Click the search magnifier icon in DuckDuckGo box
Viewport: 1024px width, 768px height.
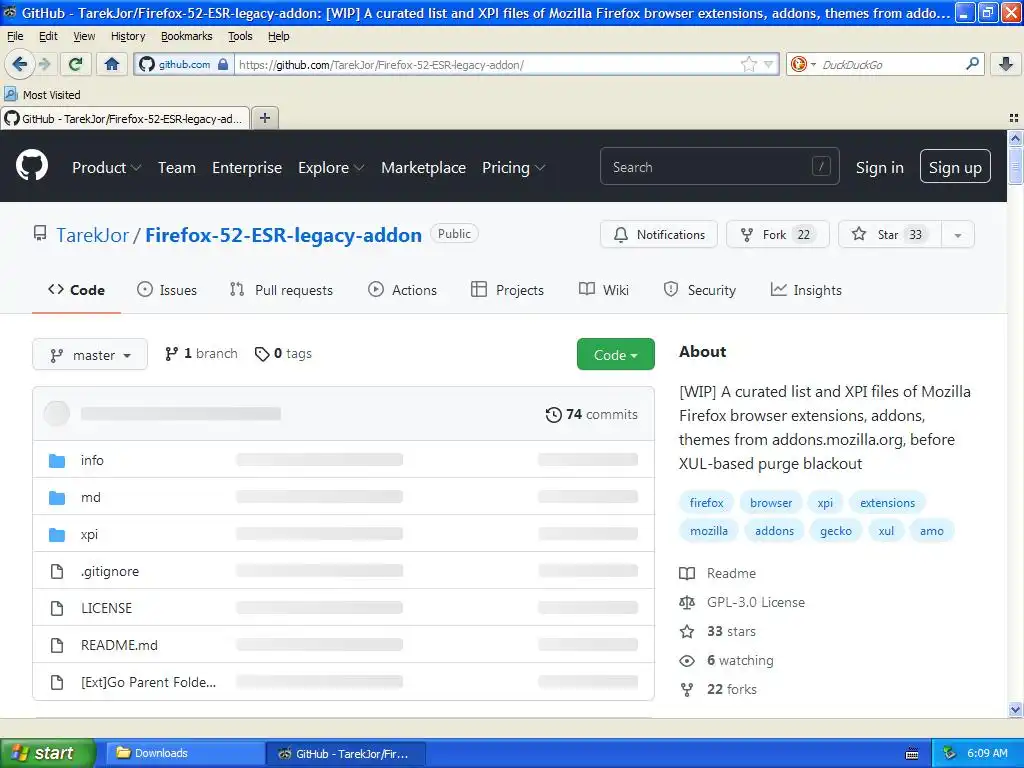972,64
